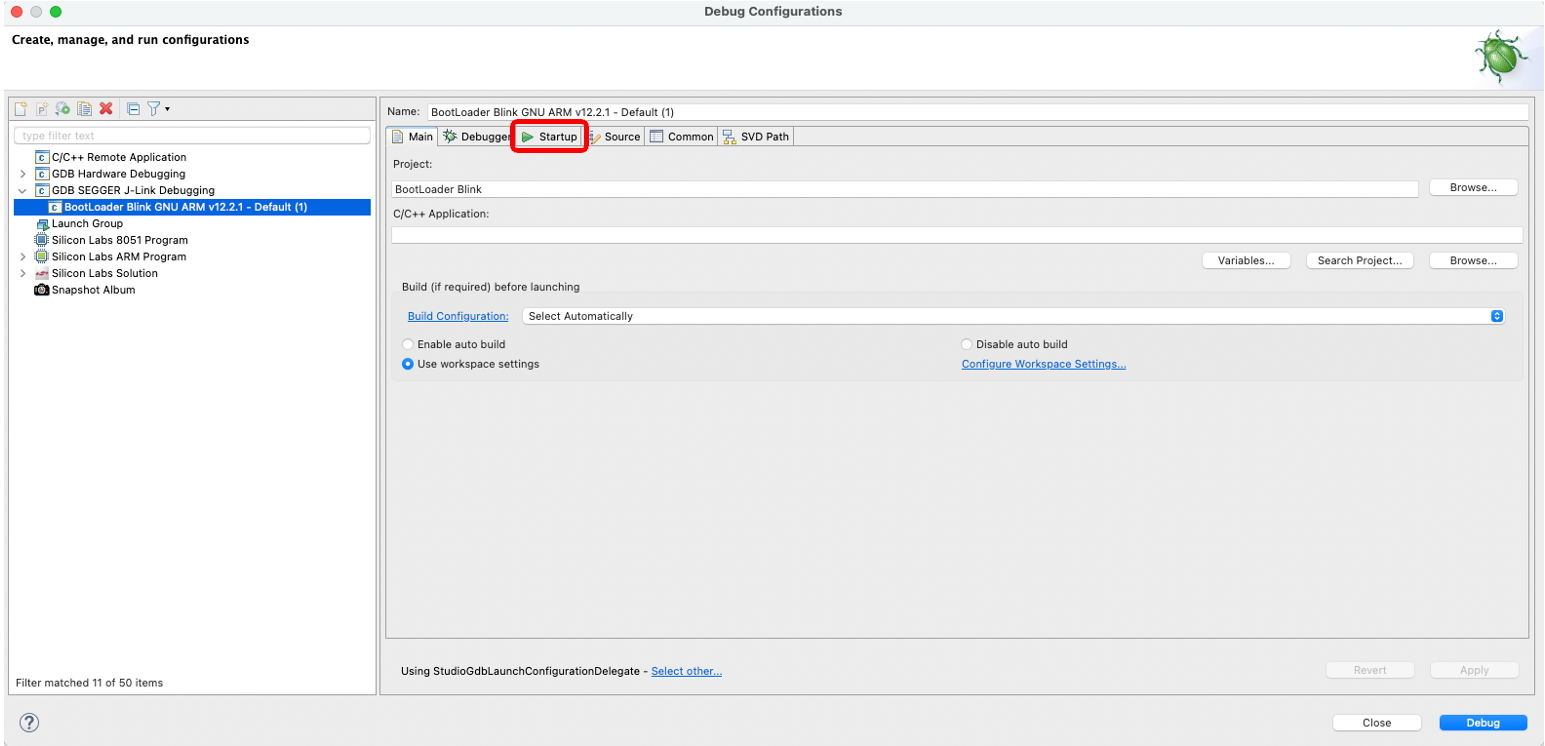Viewport: 1545px width, 746px height.
Task: Expand the Silicon Labs ARM Program node
Action: pyautogui.click(x=23, y=257)
